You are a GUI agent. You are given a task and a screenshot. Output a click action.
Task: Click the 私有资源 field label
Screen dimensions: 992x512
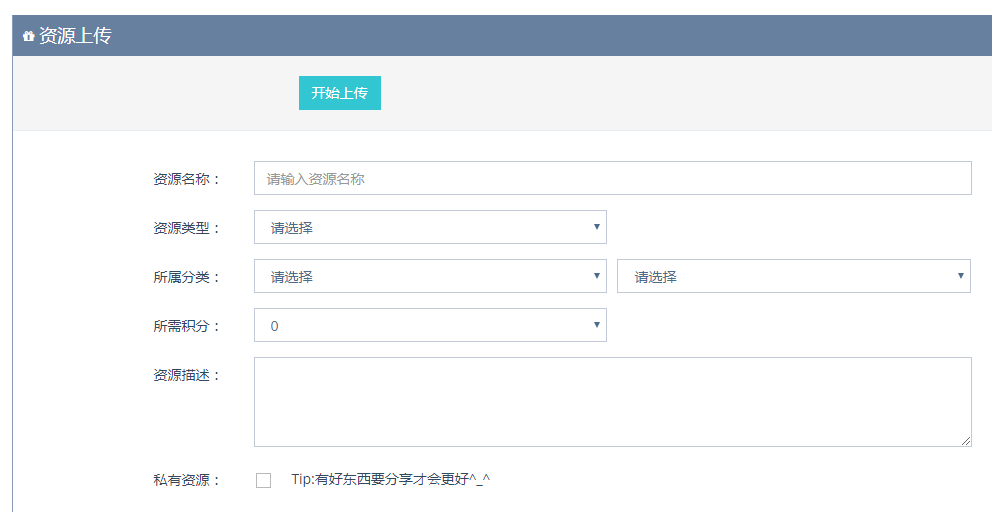pos(186,480)
